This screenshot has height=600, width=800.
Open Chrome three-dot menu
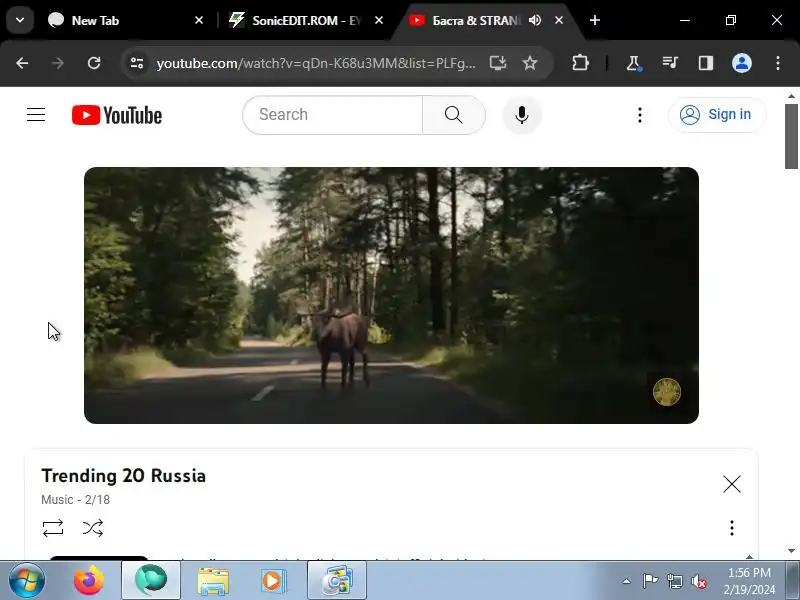pos(778,63)
